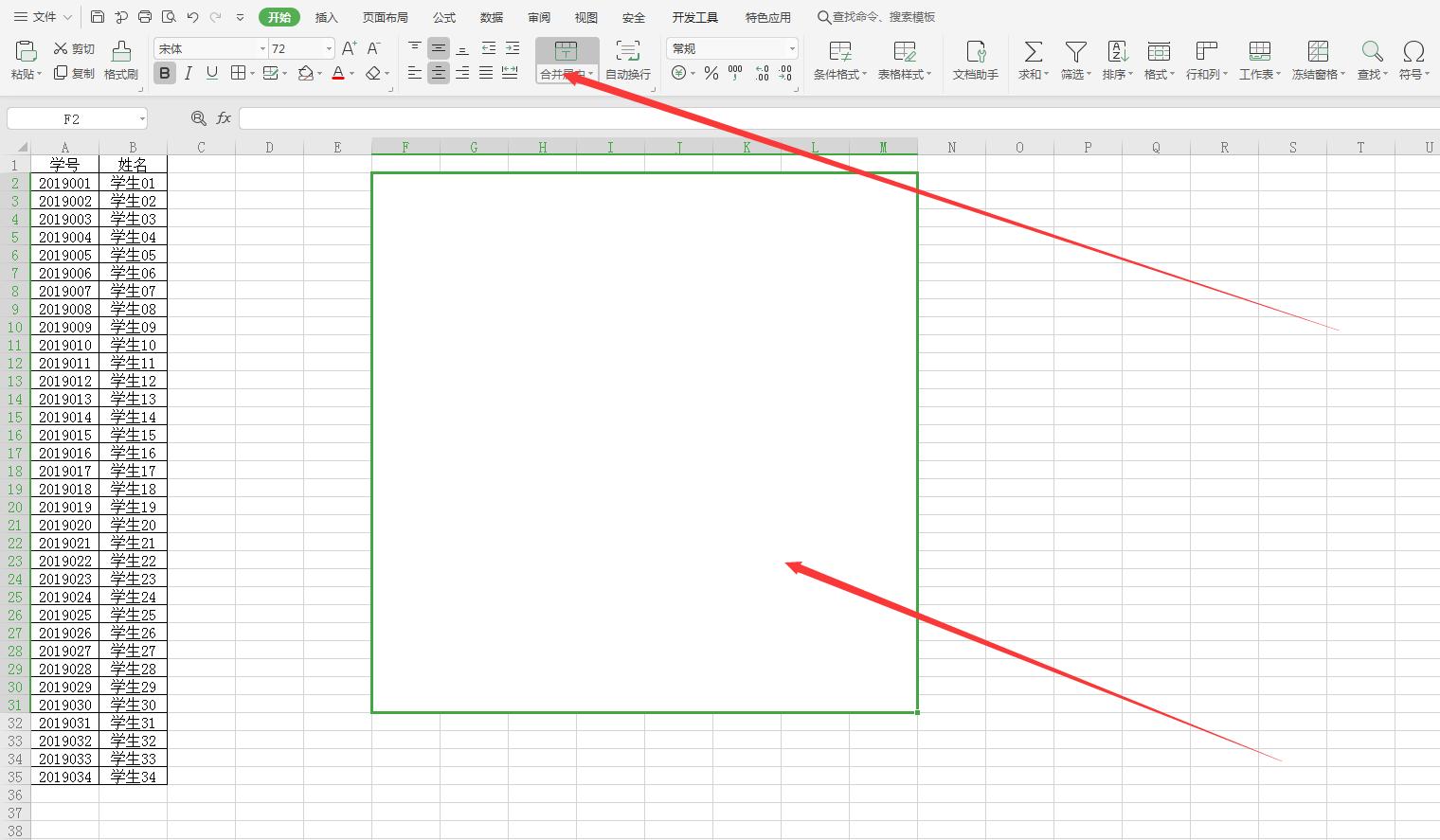Expand the Name Box dropdown beside F2
Image resolution: width=1440 pixels, height=840 pixels.
(x=142, y=118)
